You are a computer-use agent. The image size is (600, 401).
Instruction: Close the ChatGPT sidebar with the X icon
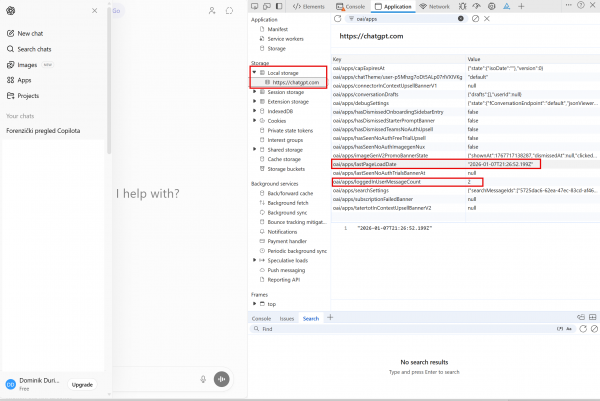(x=94, y=10)
